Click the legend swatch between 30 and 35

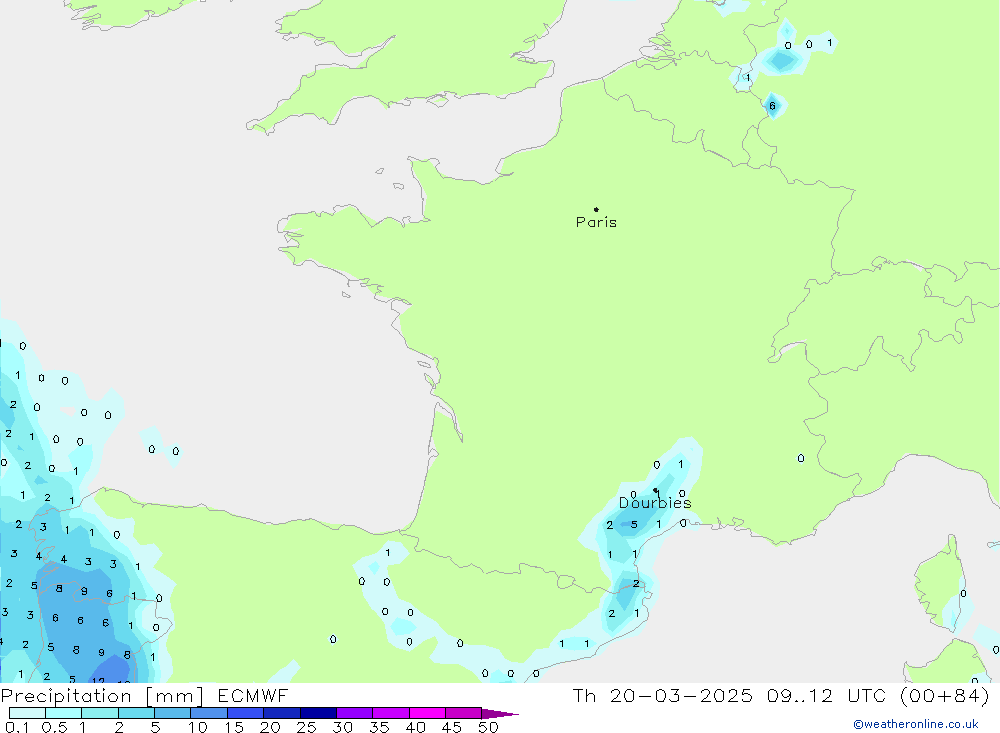tap(355, 713)
